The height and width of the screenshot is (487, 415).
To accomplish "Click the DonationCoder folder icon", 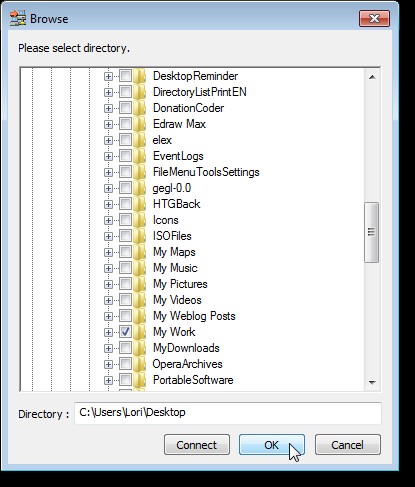I will point(139,108).
